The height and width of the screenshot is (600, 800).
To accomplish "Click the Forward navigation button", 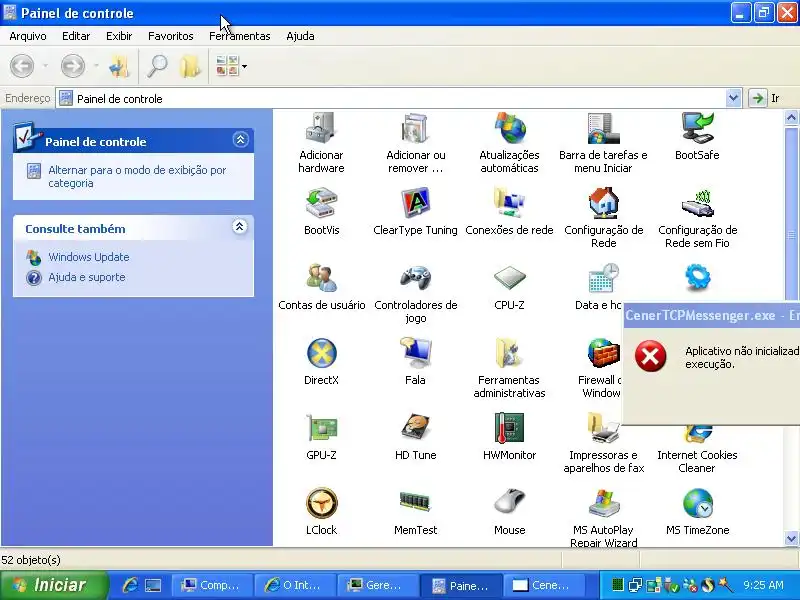I will tap(73, 66).
